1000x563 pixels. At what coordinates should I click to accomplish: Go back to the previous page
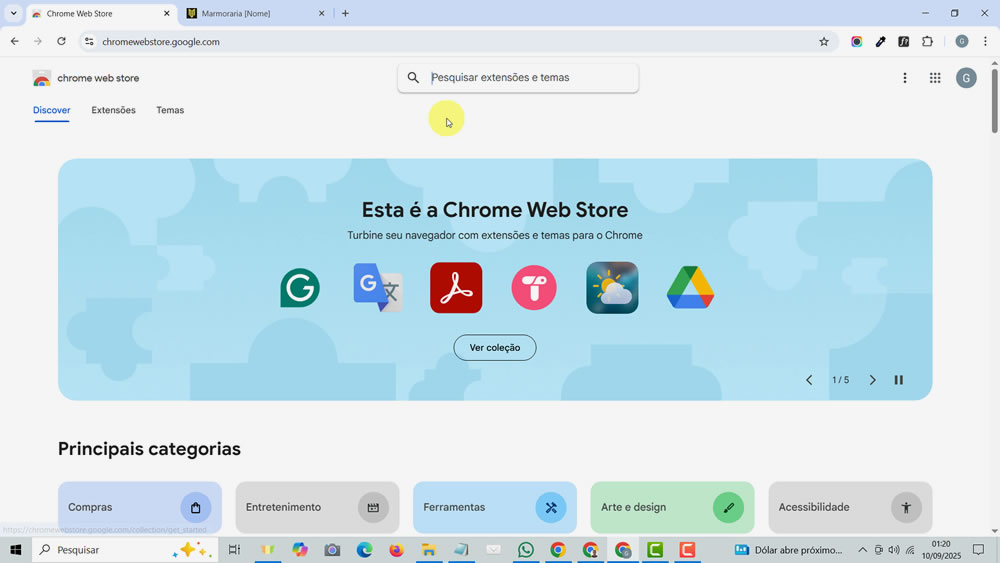tap(15, 41)
